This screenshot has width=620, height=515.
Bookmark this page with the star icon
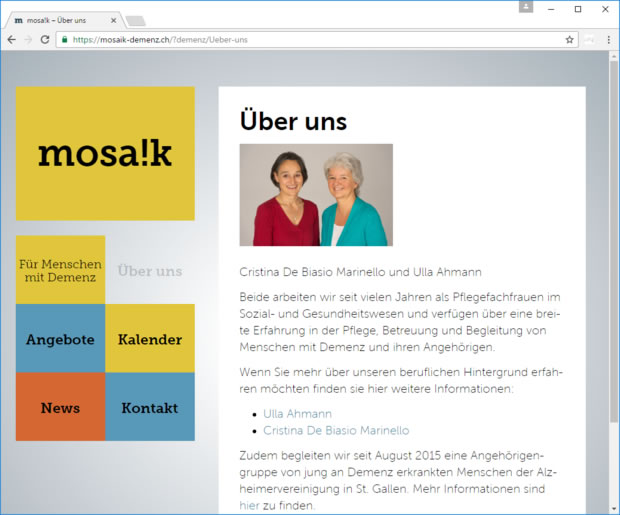point(570,40)
